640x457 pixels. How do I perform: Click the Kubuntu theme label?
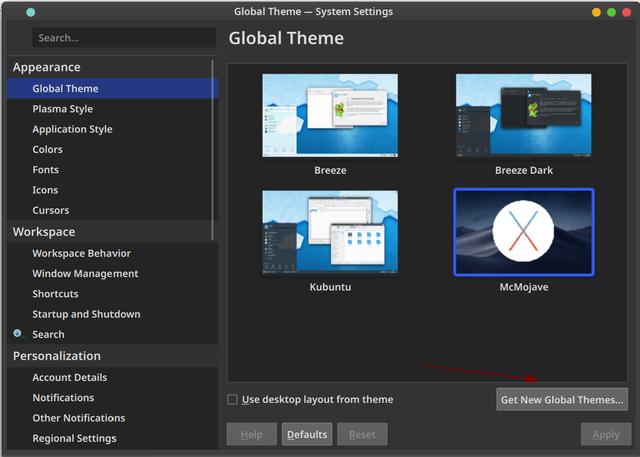[330, 287]
